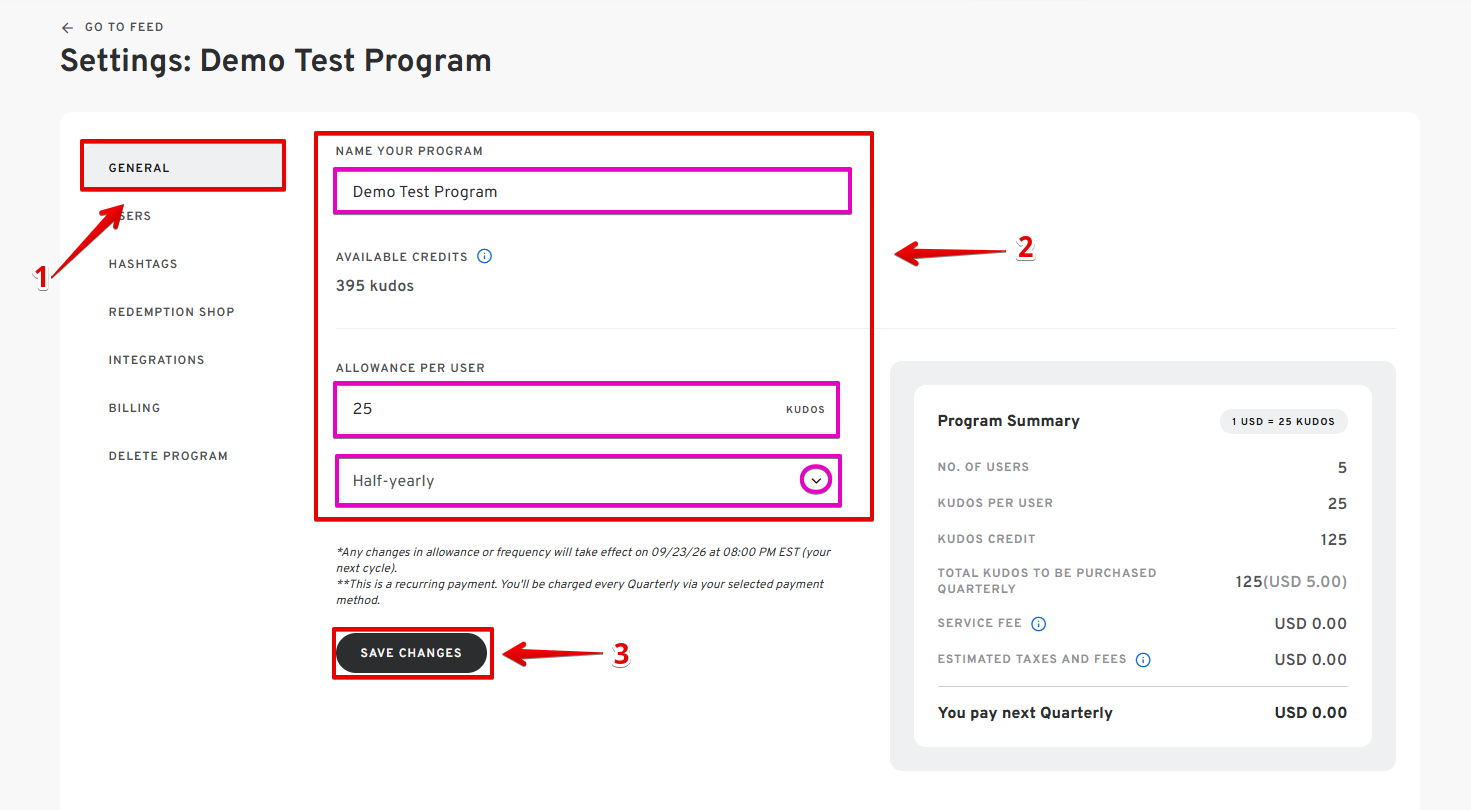Click the 1 USD = 25 Kudos badge
The image size is (1471, 810).
coord(1284,421)
